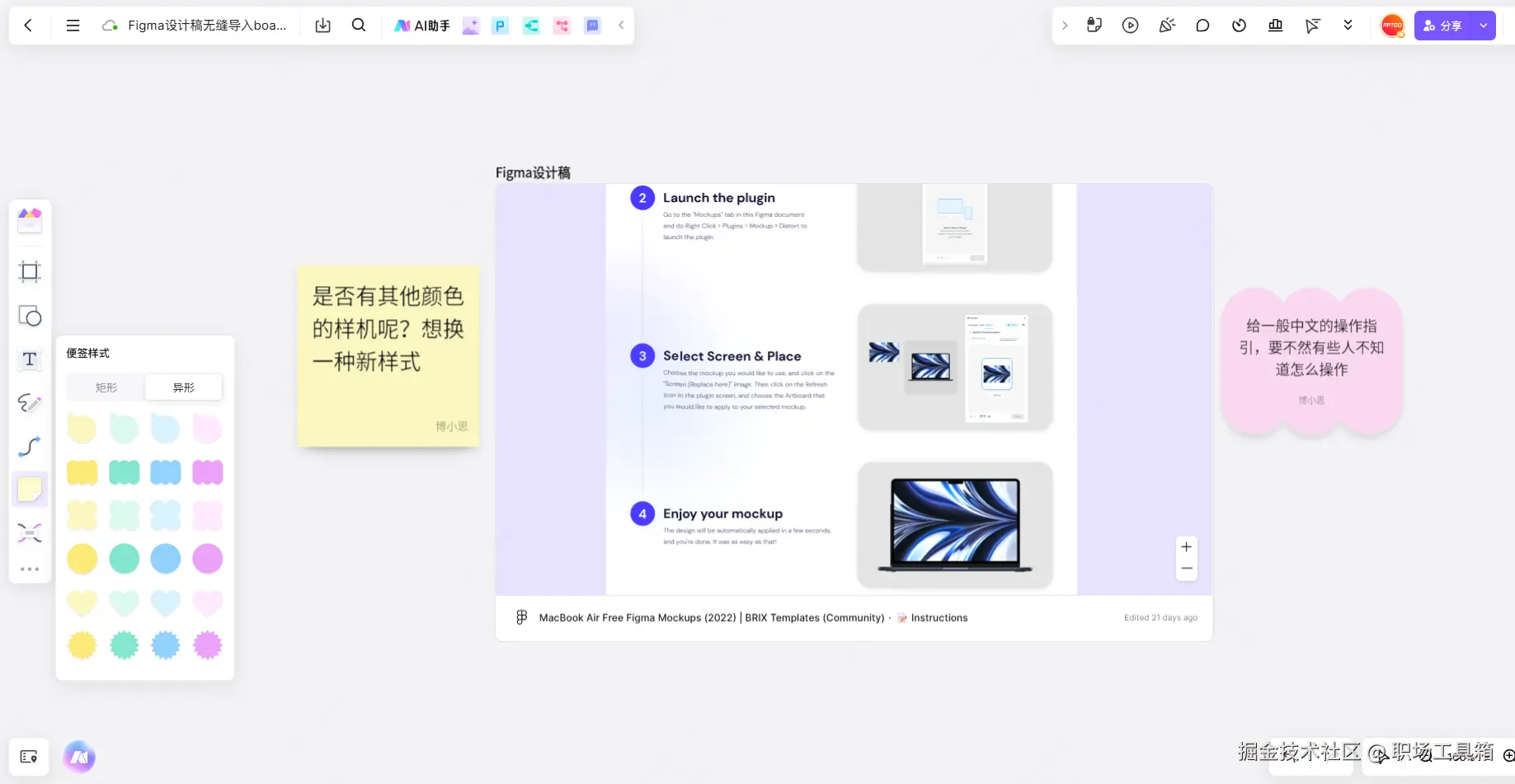Screen dimensions: 1515x784
Task: Choose the purple circle sticky style
Action: [208, 559]
